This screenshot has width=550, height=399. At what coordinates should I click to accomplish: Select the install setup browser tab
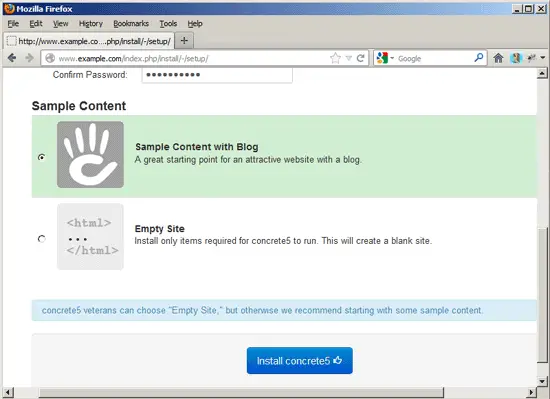tap(89, 41)
